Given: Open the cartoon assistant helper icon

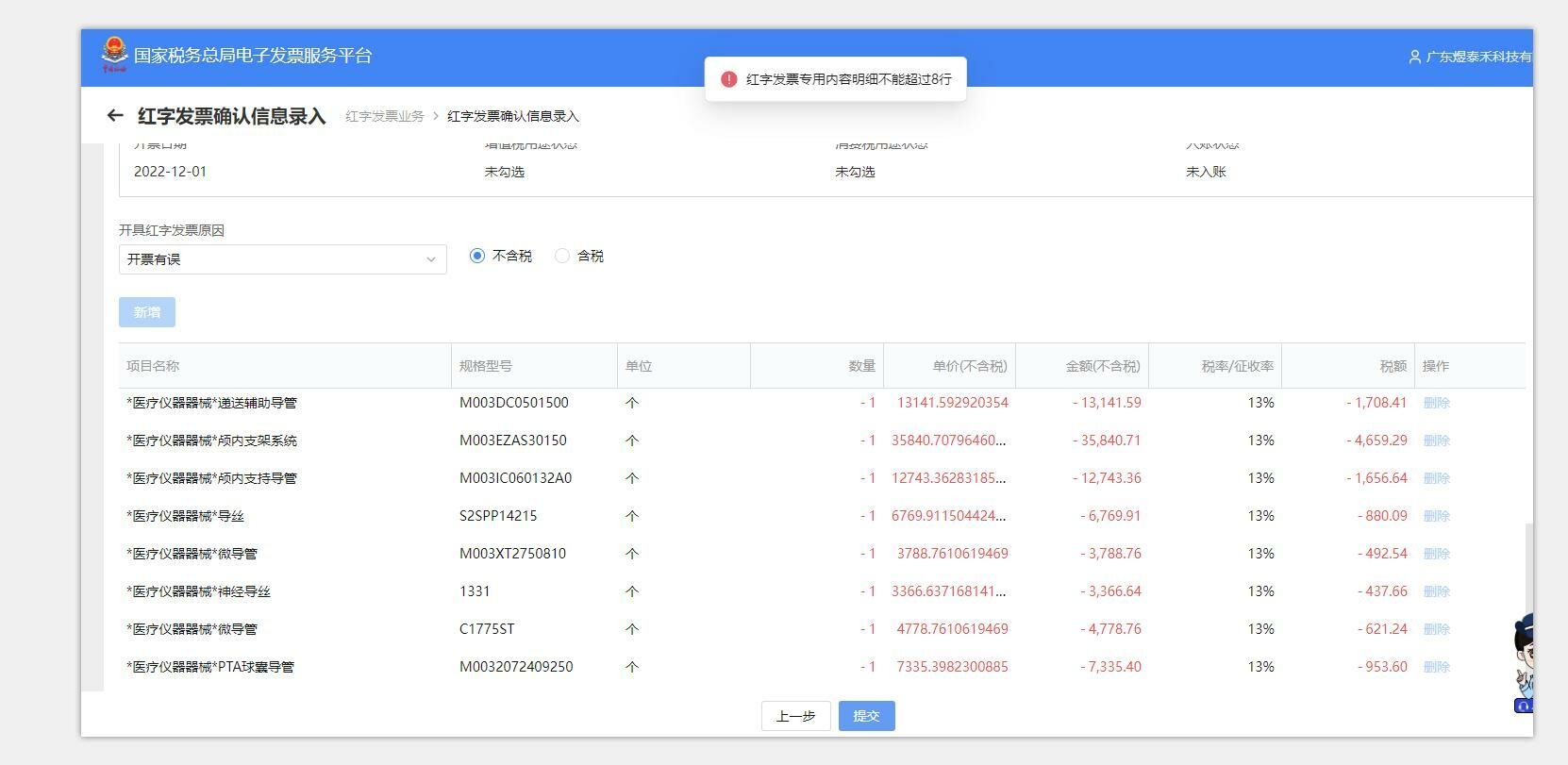Looking at the screenshot, I should tap(1523, 660).
